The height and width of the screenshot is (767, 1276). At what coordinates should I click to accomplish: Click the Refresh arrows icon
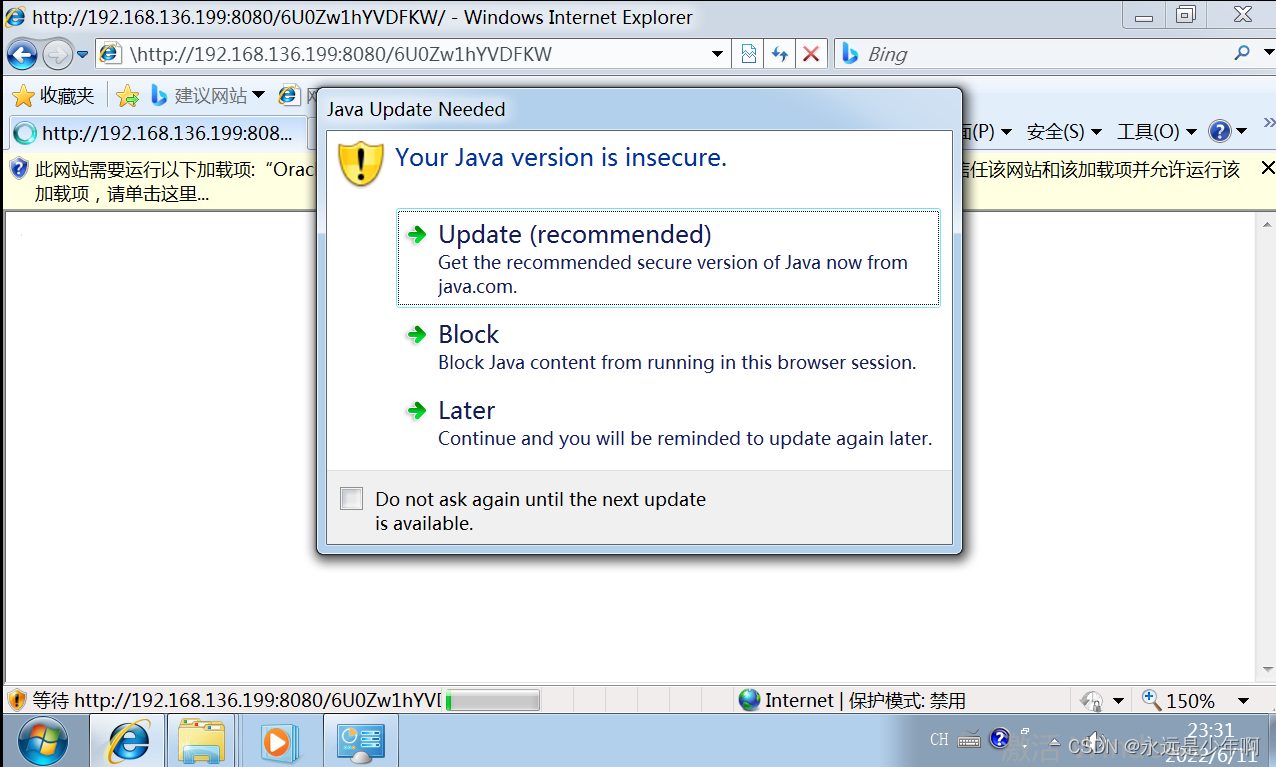pyautogui.click(x=780, y=54)
